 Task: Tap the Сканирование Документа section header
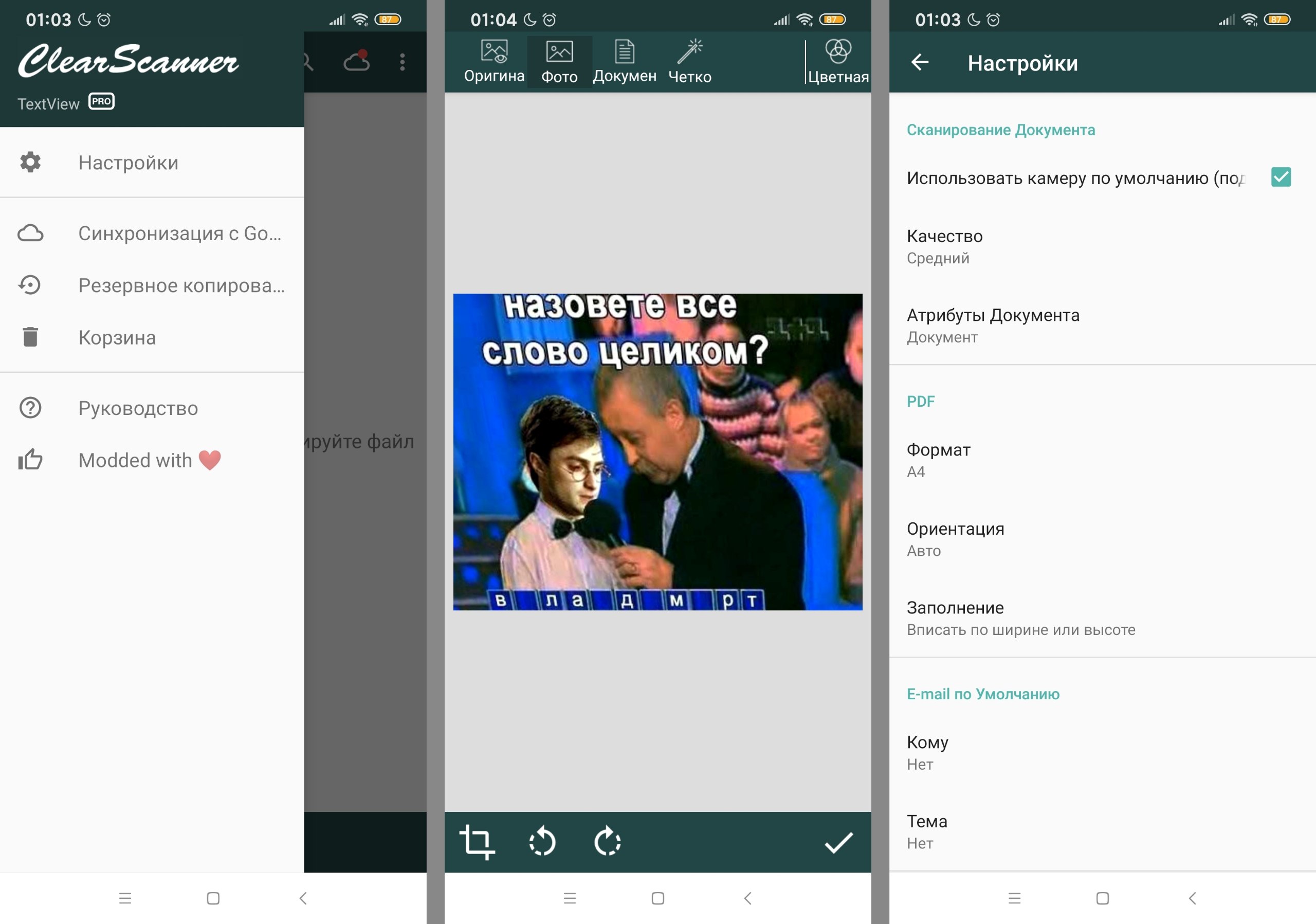tap(1001, 130)
